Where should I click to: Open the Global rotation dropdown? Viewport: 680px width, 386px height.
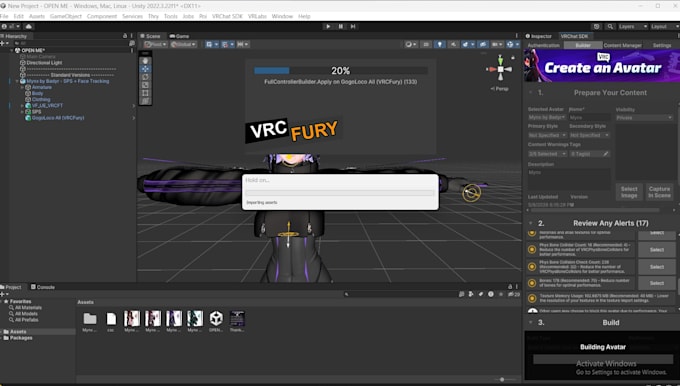(183, 44)
